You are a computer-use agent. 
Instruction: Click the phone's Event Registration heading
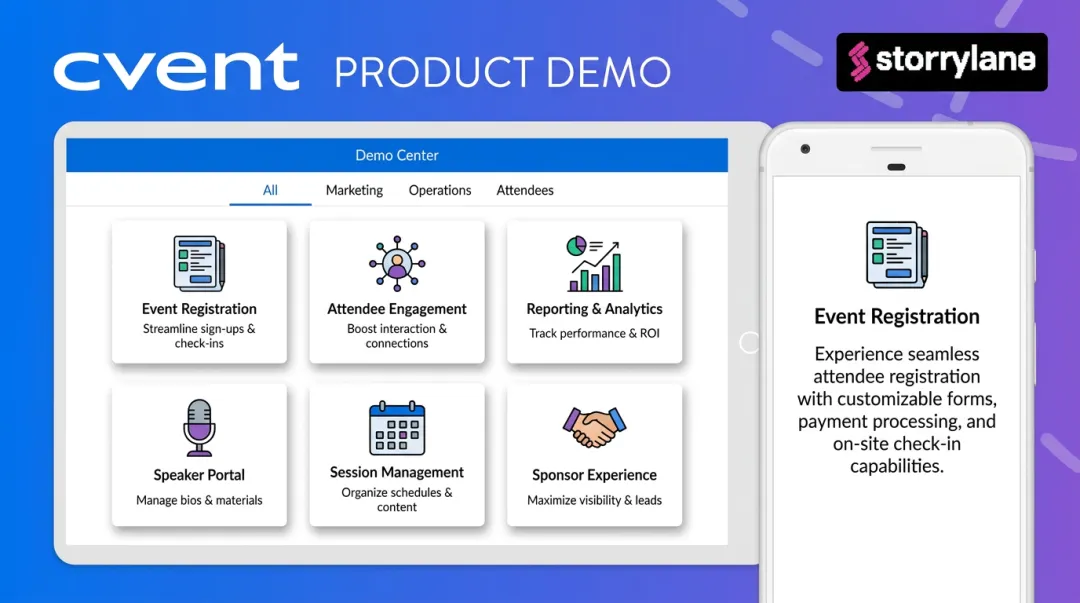897,316
